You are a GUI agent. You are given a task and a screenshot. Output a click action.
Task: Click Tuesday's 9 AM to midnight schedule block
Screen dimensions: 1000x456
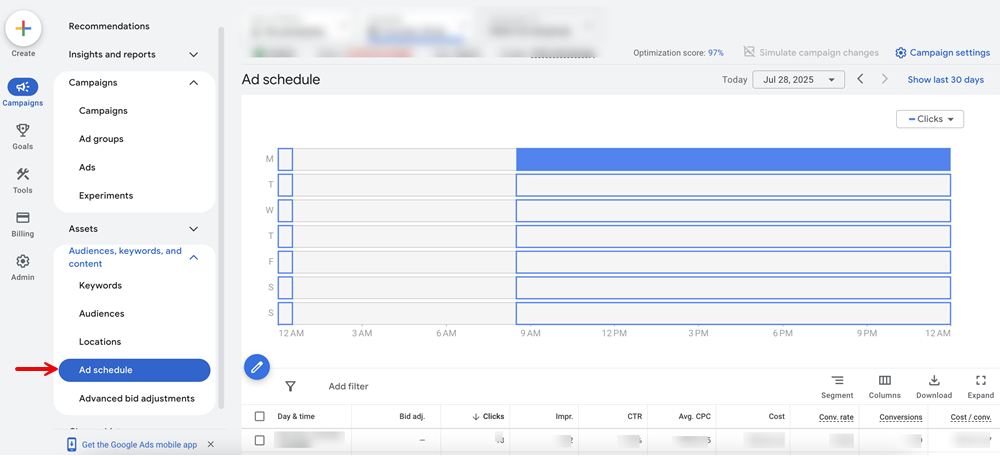(x=733, y=185)
